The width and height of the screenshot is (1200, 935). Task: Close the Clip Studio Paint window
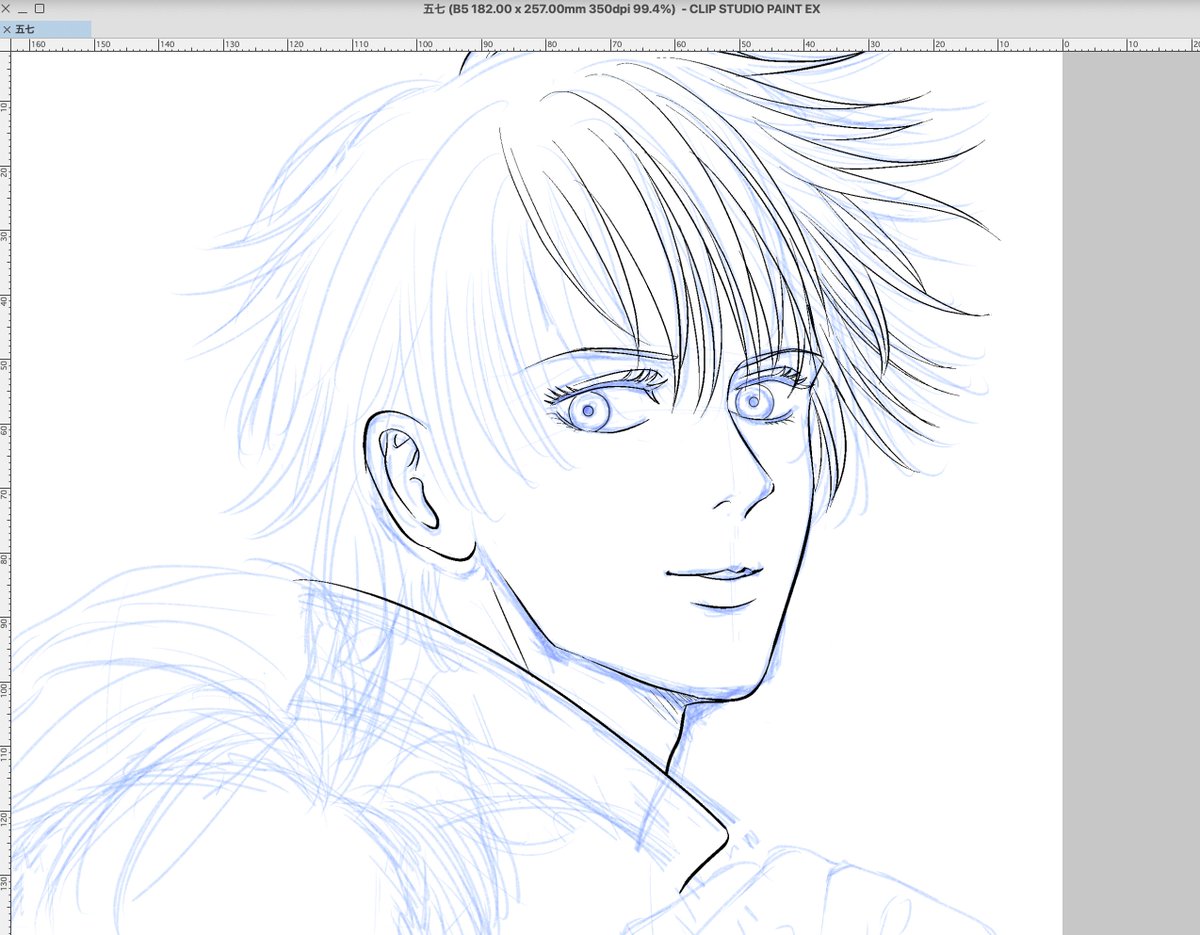click(x=6, y=8)
